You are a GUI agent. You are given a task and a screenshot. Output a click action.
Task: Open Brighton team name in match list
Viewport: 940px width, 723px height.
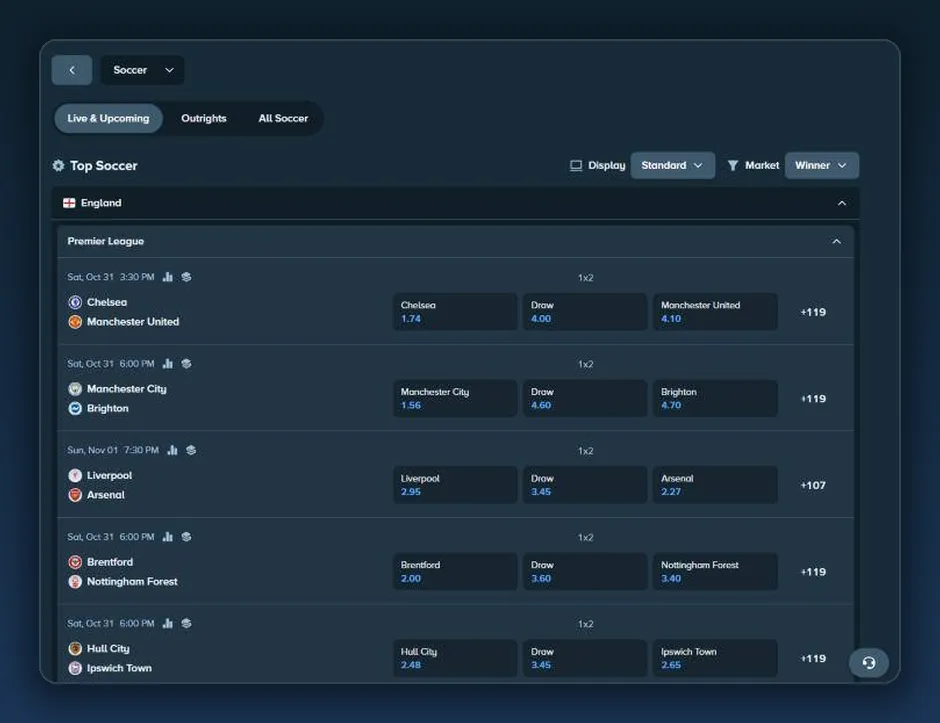(x=108, y=408)
